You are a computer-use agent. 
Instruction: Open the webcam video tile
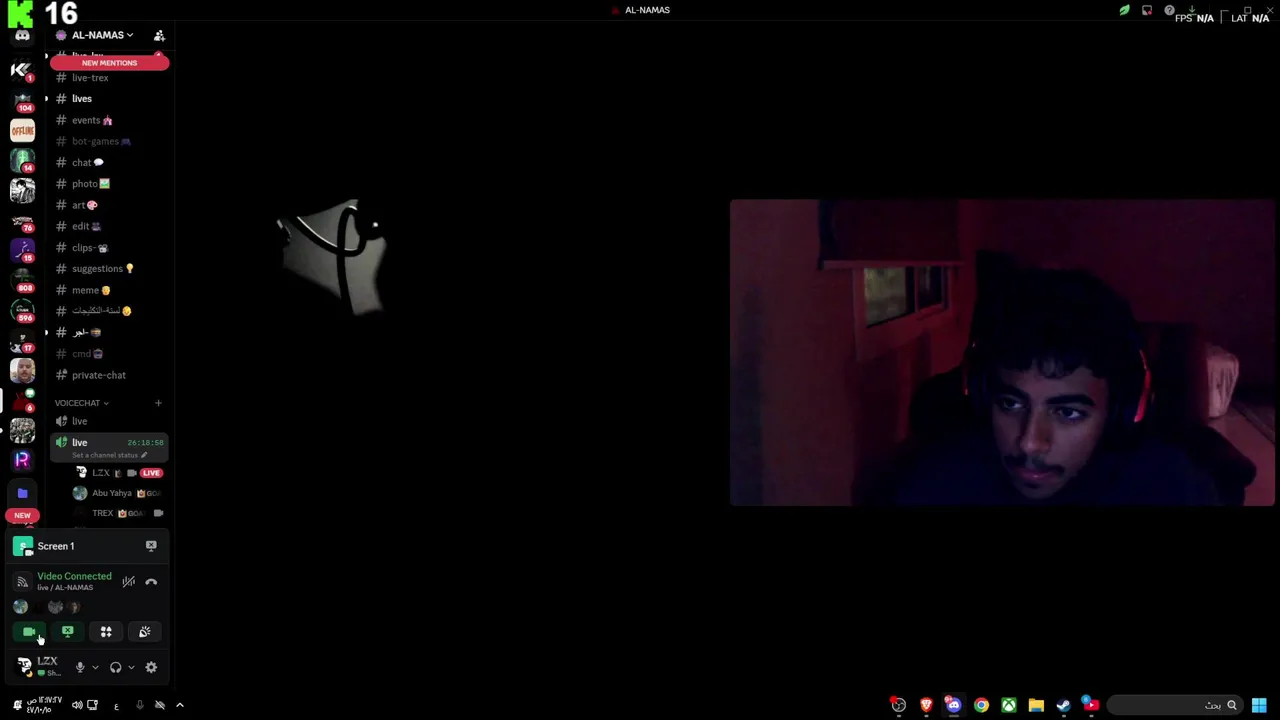point(1002,352)
